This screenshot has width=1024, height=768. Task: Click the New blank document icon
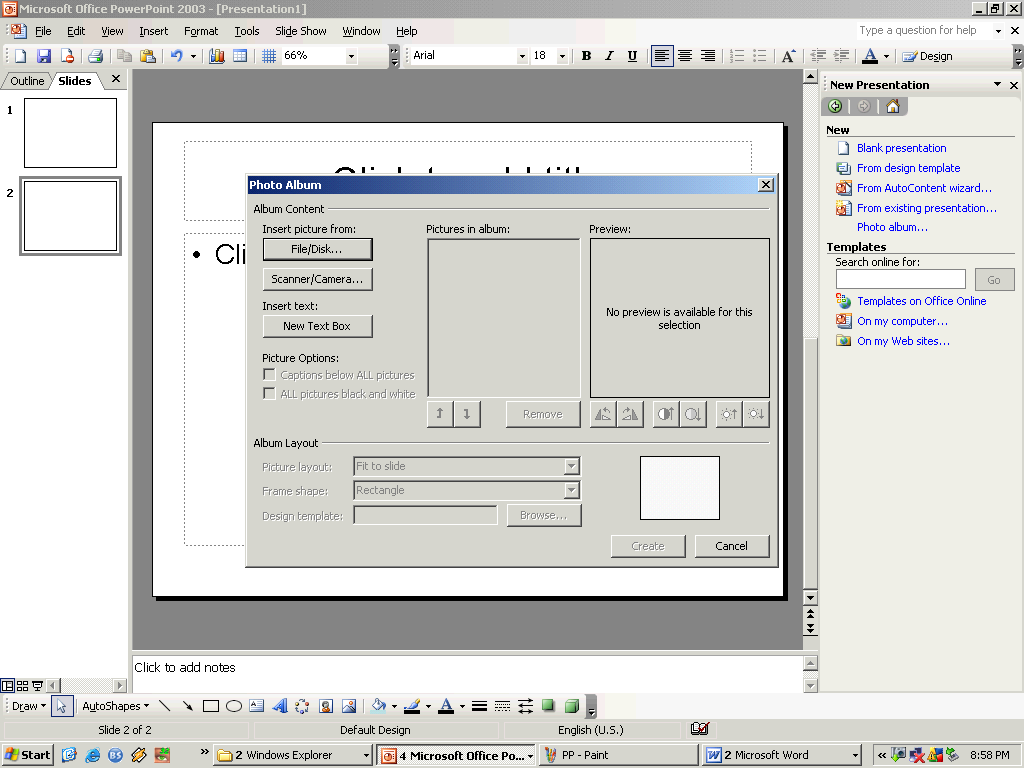click(x=20, y=56)
